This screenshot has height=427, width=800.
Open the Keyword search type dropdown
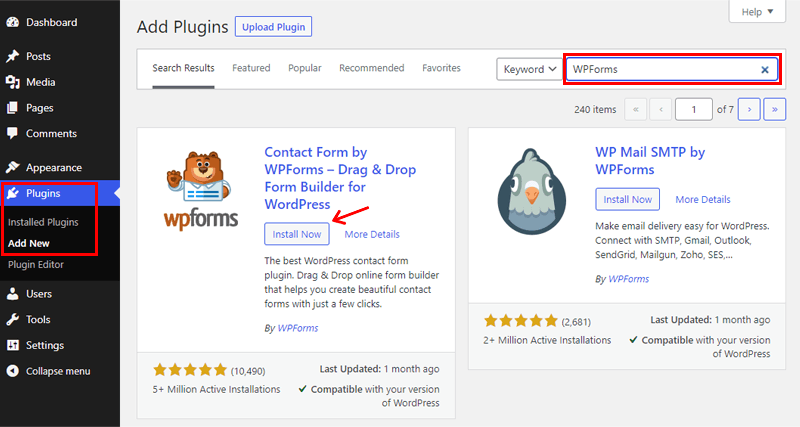click(530, 69)
